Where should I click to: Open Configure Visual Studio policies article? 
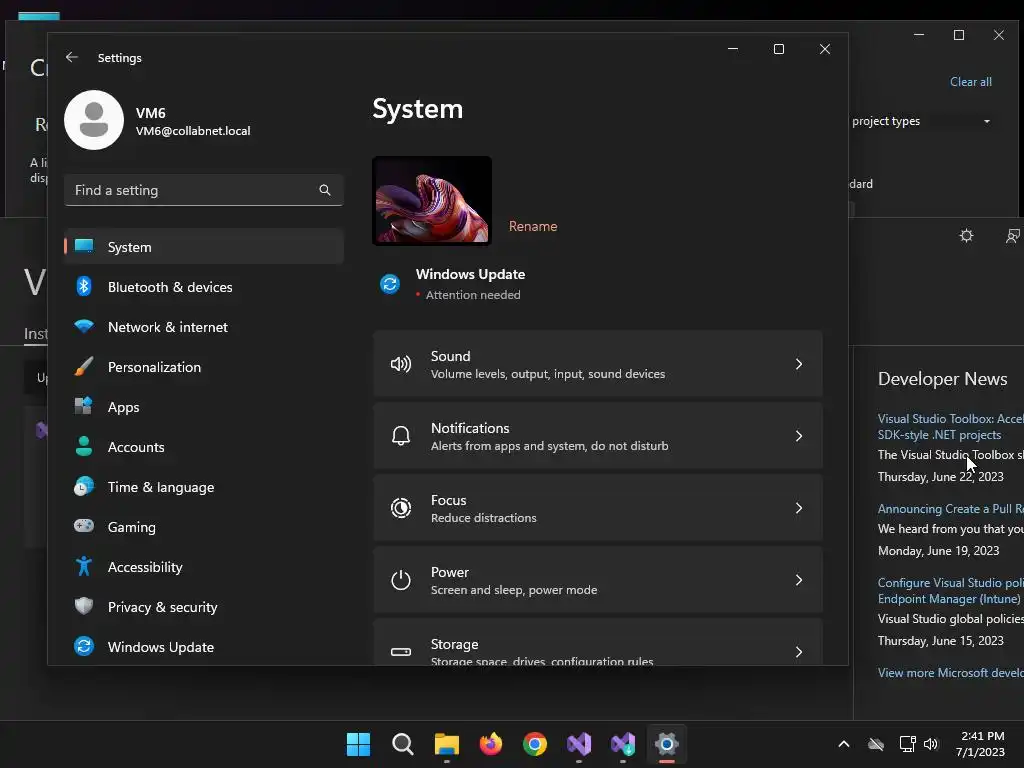(951, 590)
